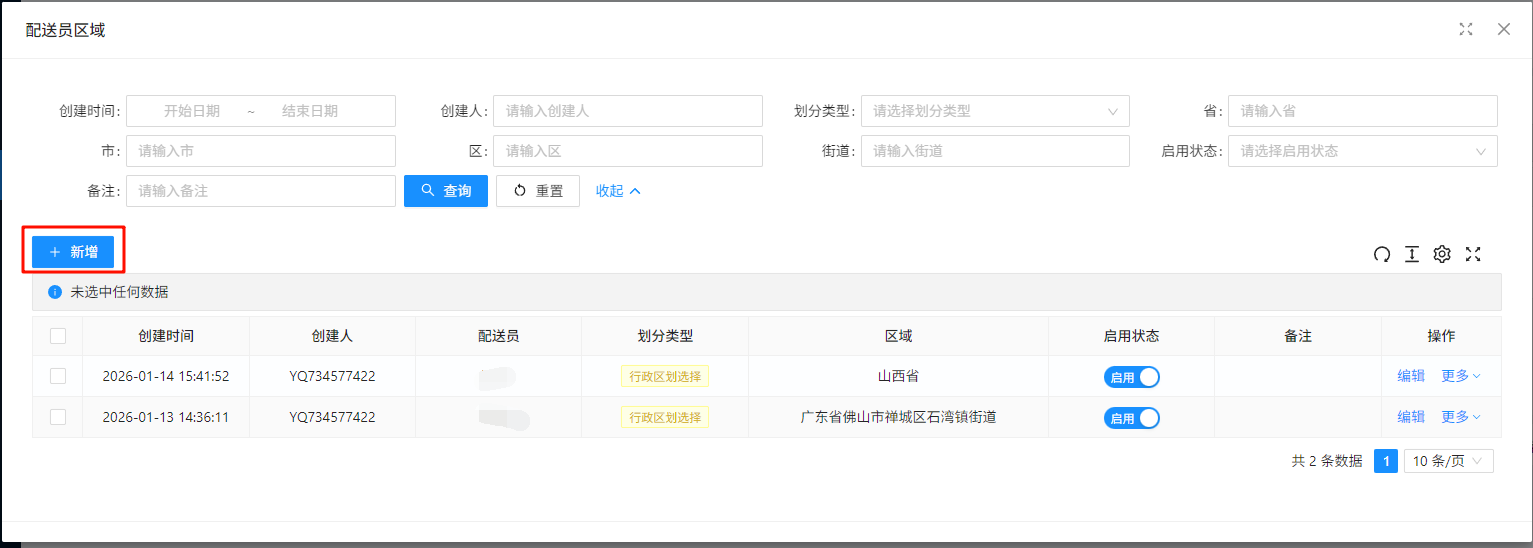Click the table fullscreen icon
This screenshot has height=548, width=1533.
[1472, 254]
